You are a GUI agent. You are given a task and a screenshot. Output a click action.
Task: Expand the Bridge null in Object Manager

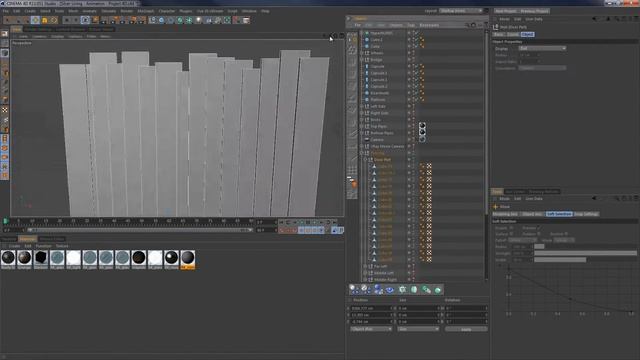(x=362, y=60)
